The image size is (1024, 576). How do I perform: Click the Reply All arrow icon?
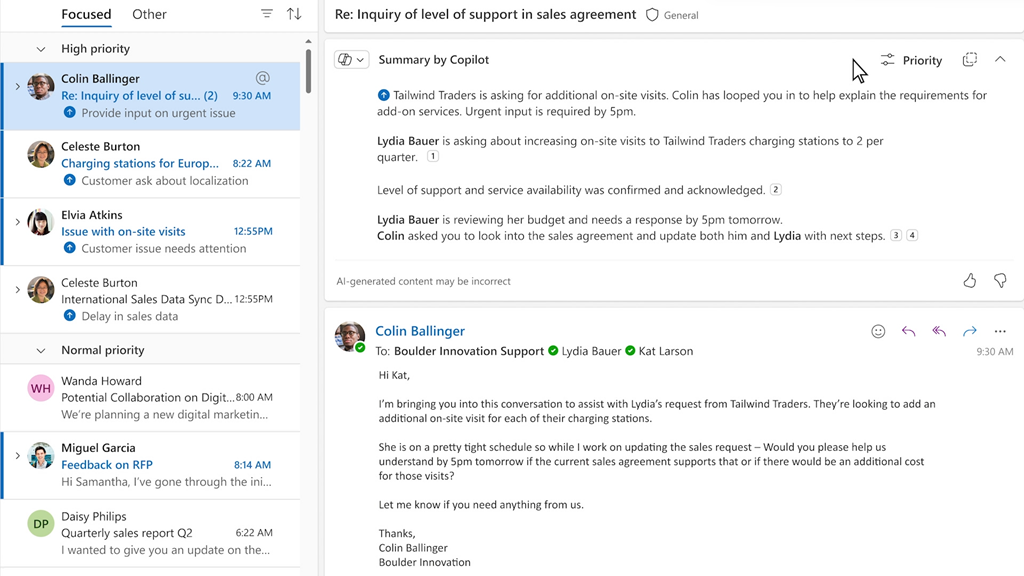point(939,331)
